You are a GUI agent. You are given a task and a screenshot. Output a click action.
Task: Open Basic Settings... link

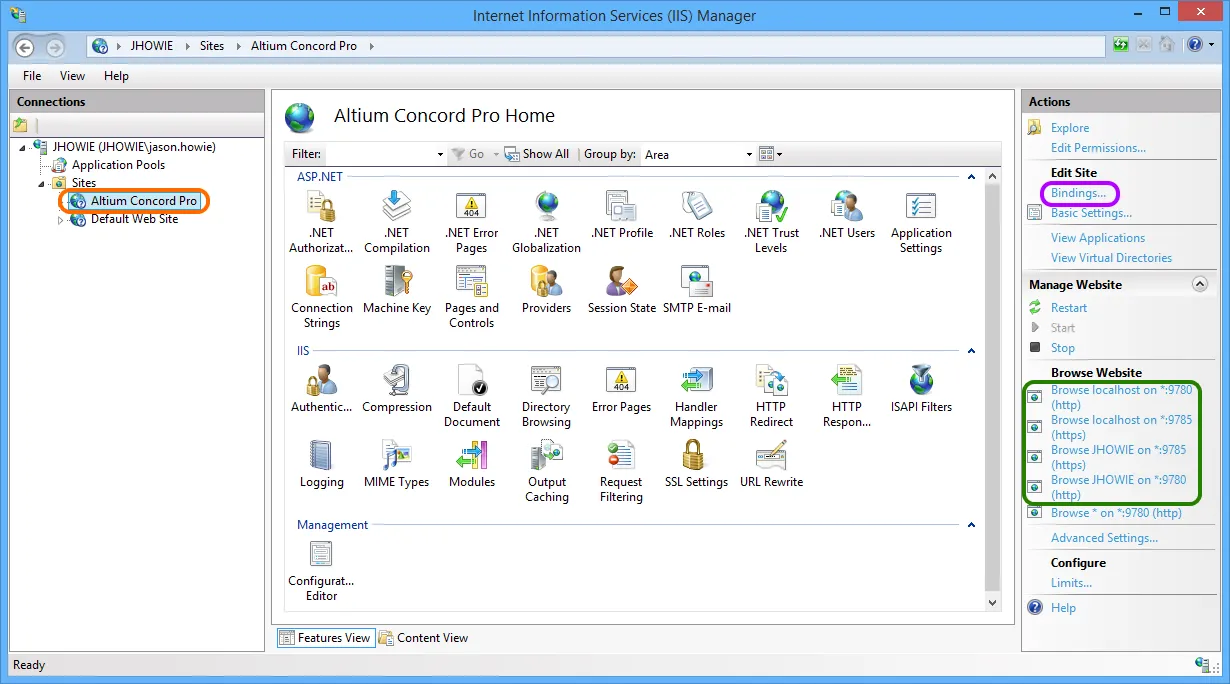pyautogui.click(x=1091, y=213)
